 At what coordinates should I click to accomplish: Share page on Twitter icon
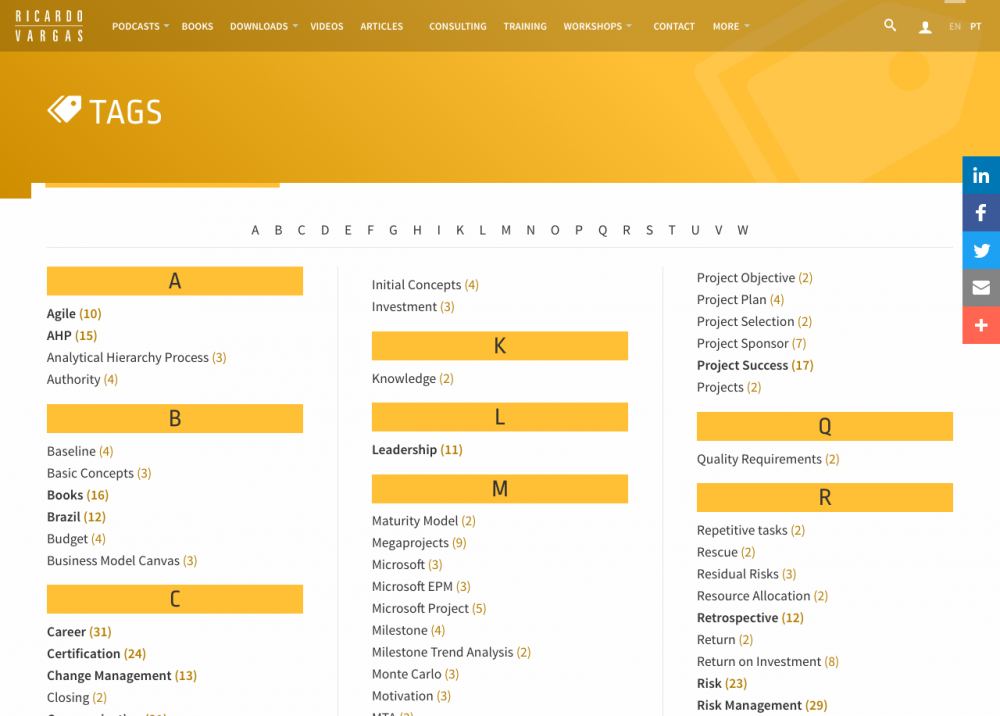[x=981, y=251]
